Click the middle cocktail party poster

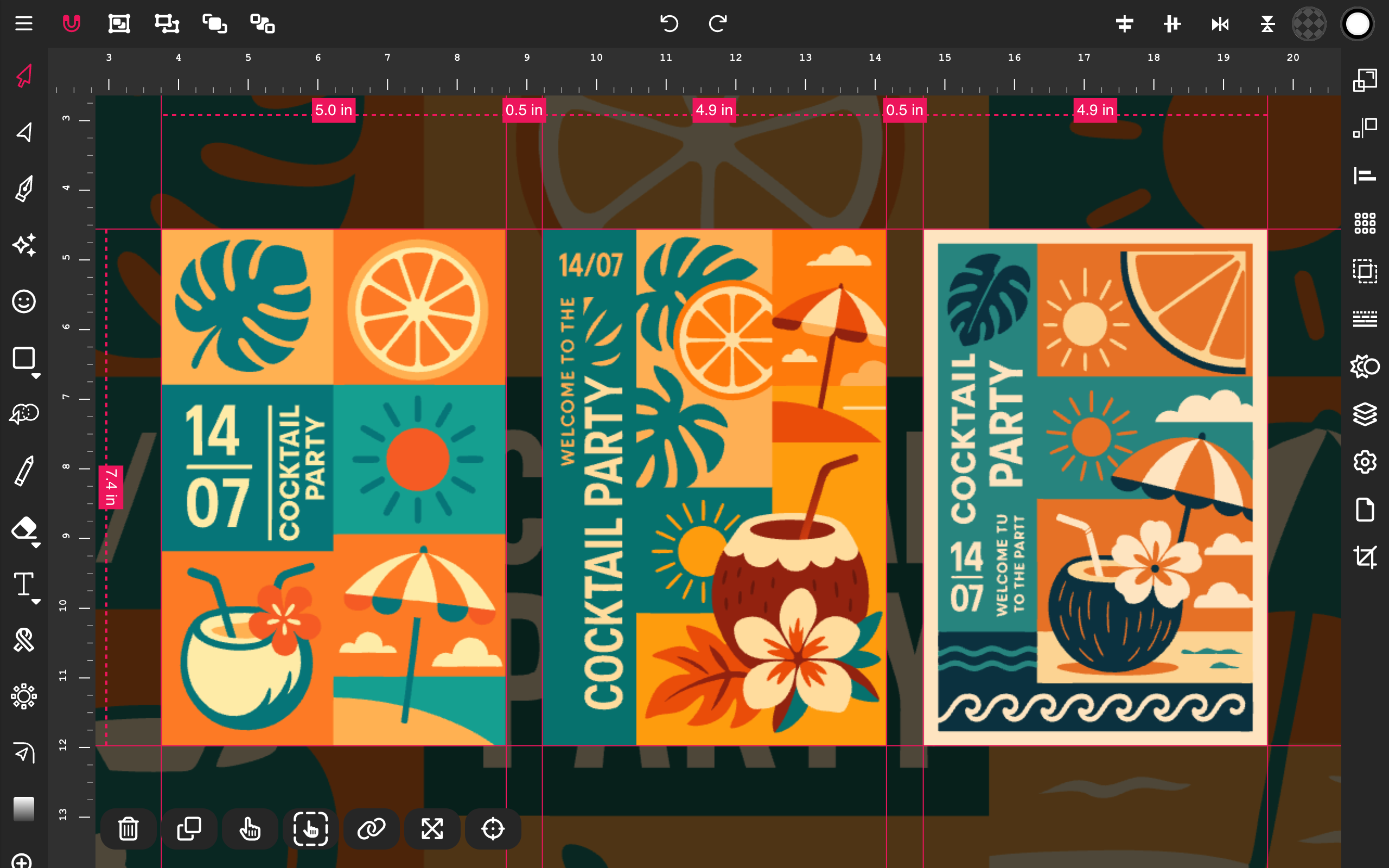(x=714, y=487)
